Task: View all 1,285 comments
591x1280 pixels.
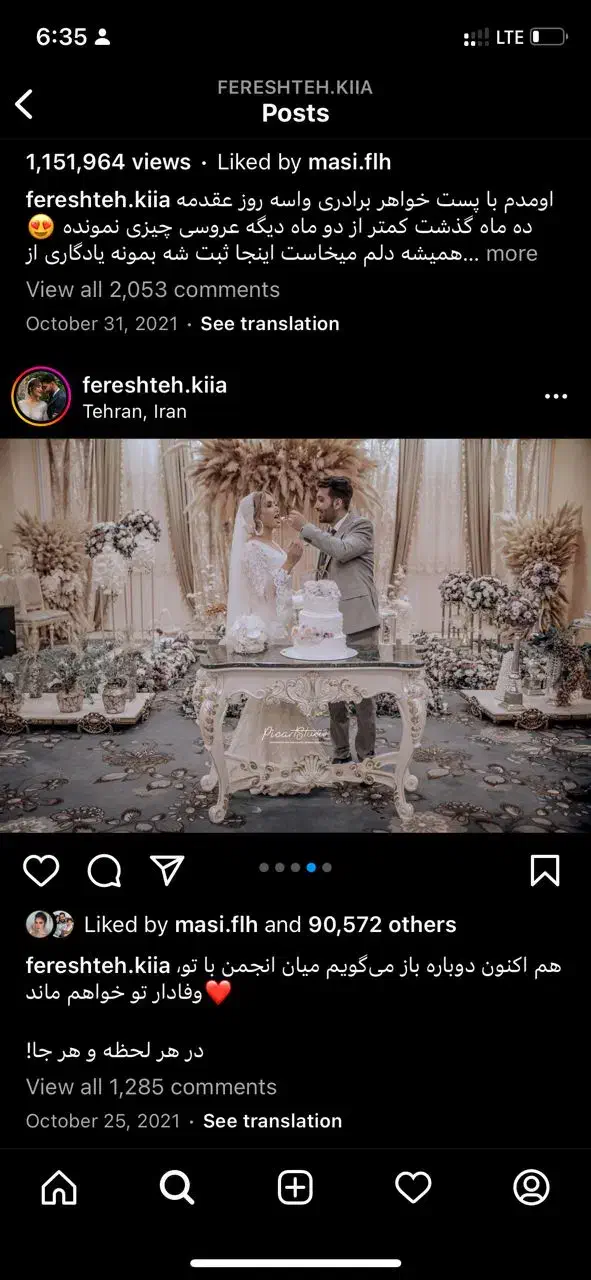Action: tap(151, 1087)
